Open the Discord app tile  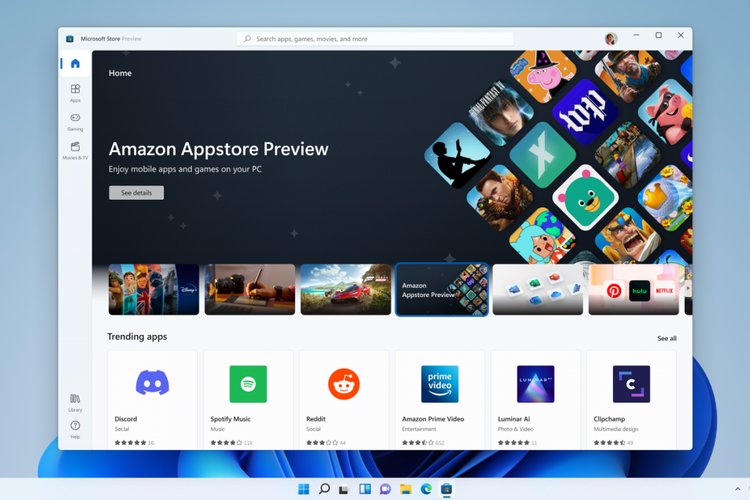tap(153, 400)
